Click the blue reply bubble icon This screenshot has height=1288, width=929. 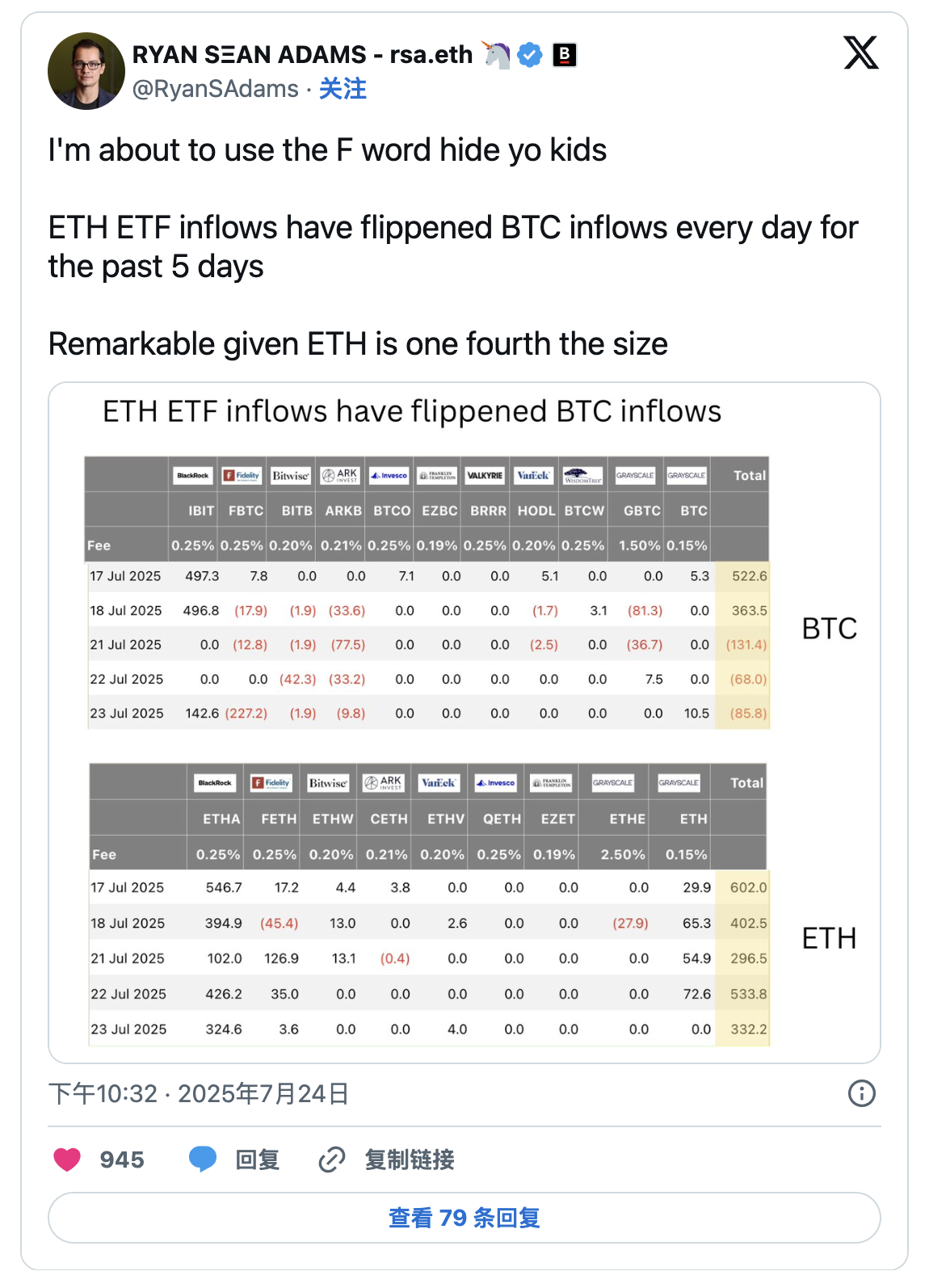coord(203,1160)
